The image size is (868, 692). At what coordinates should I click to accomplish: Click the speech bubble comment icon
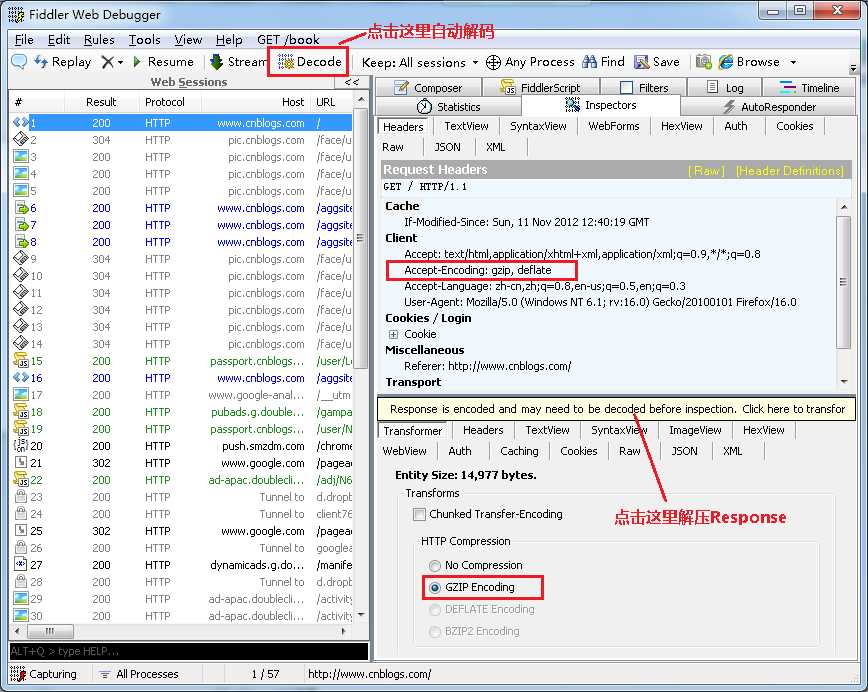point(19,61)
